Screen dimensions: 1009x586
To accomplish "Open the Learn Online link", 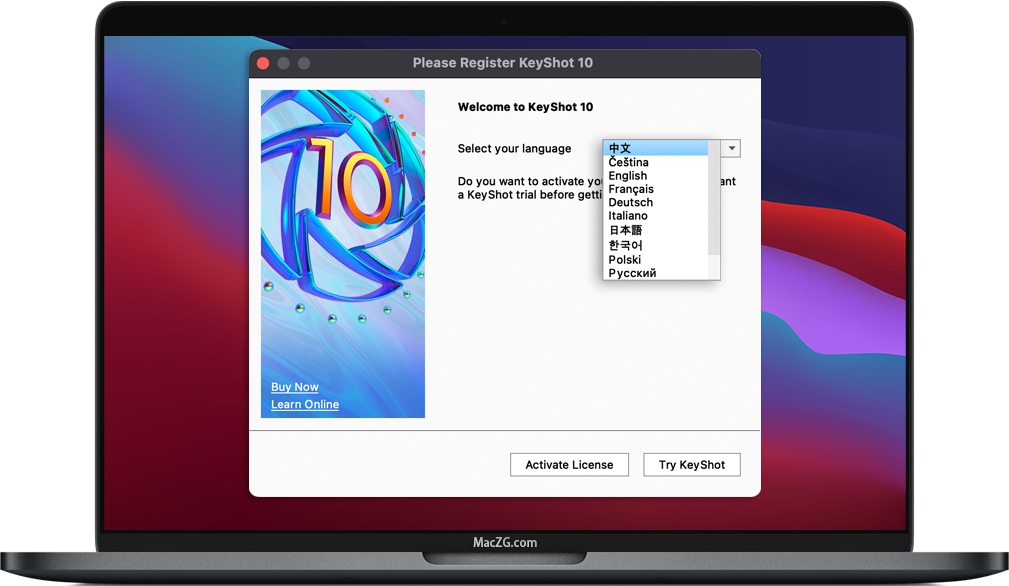I will click(305, 404).
